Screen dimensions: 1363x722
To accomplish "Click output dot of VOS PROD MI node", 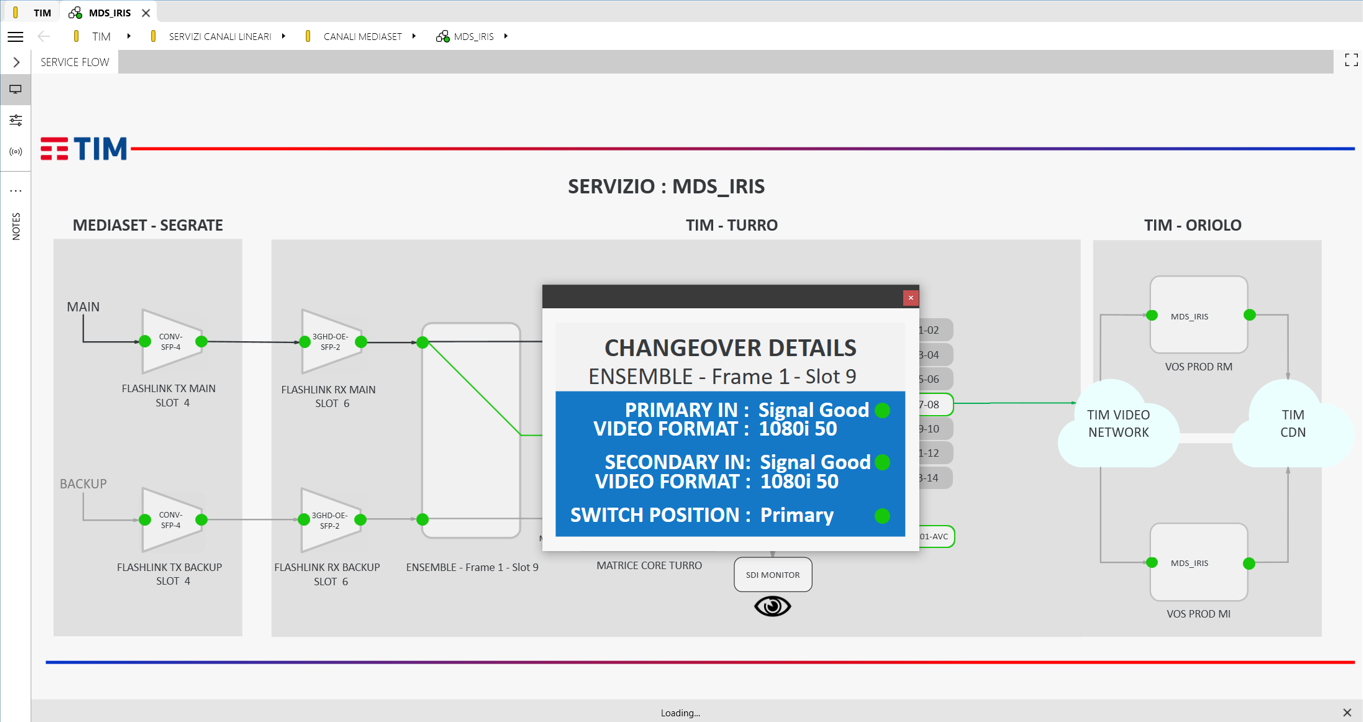I will (x=1249, y=563).
